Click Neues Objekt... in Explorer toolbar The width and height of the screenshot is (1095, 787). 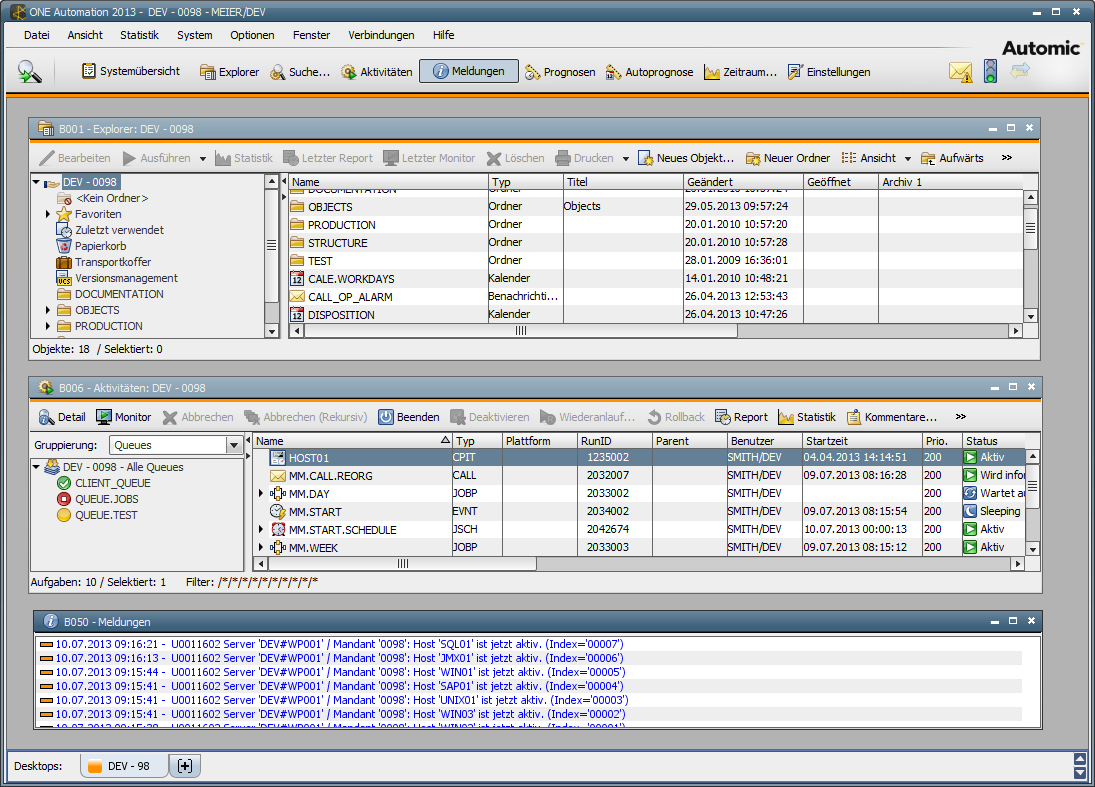686,158
